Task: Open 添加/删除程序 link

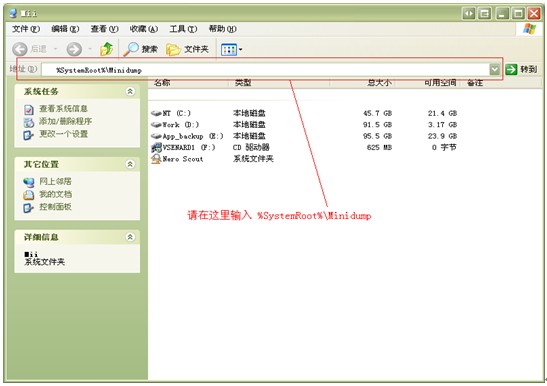Action: coord(65,121)
